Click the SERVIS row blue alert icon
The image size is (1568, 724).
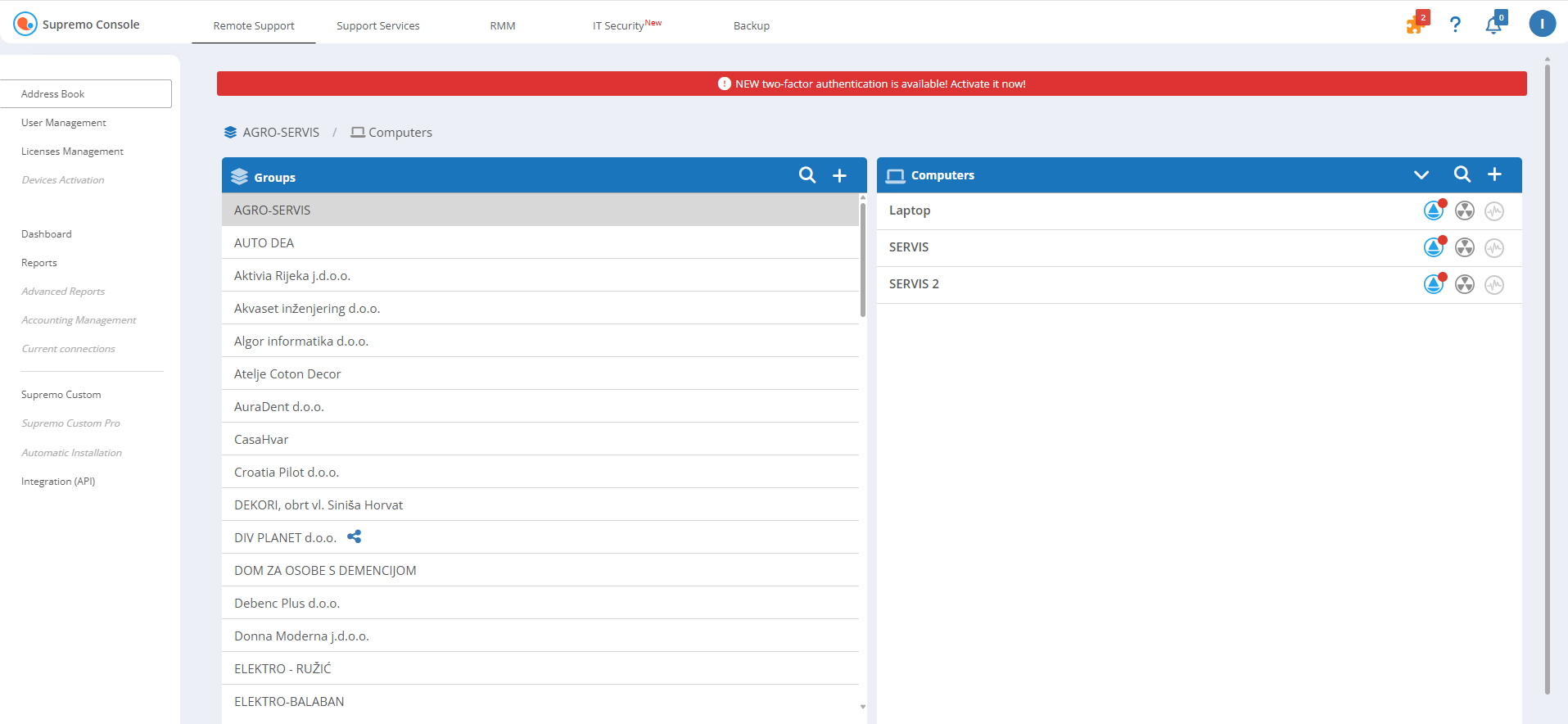[1434, 247]
